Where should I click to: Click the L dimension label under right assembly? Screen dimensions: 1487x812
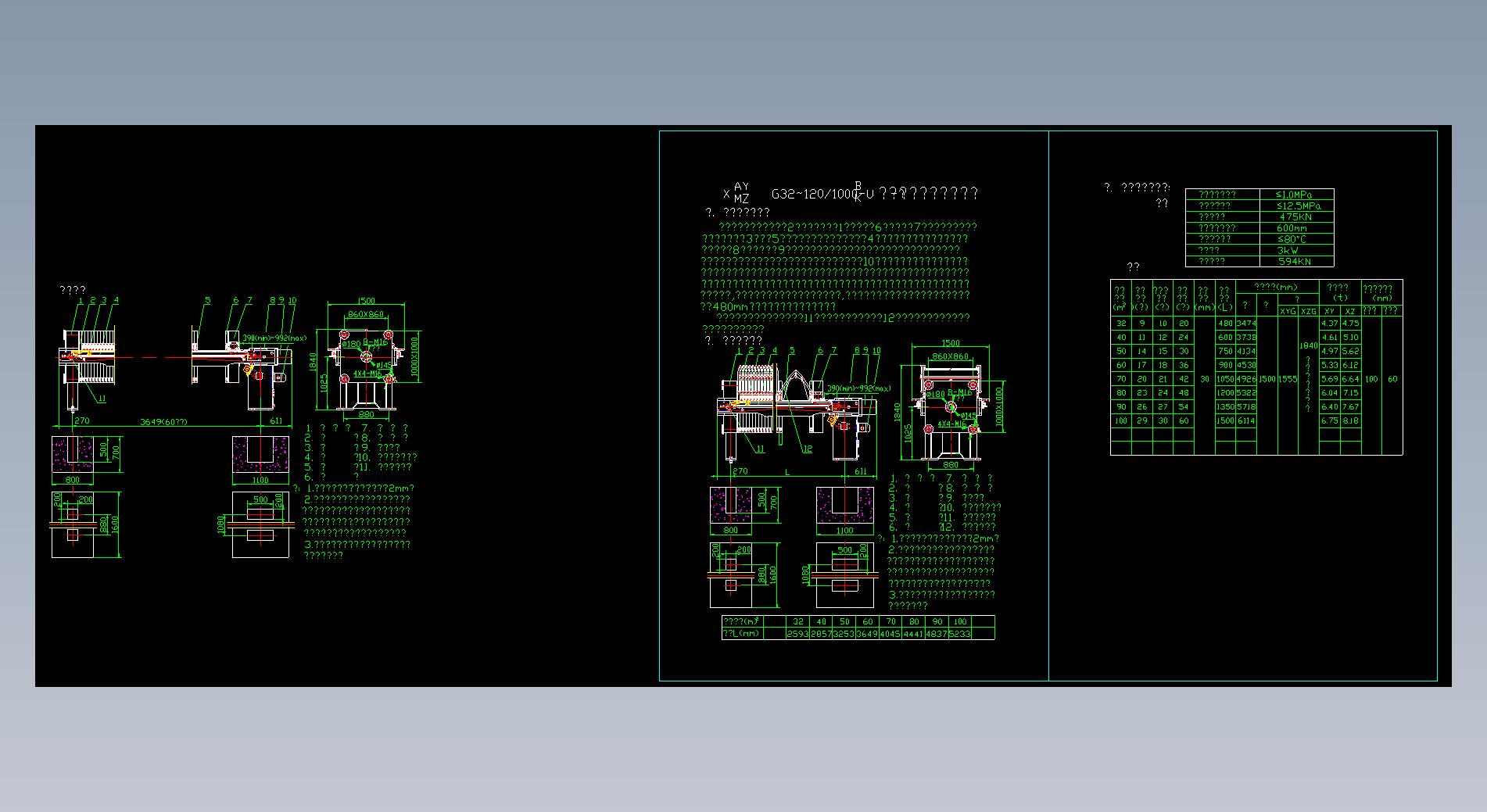point(787,472)
